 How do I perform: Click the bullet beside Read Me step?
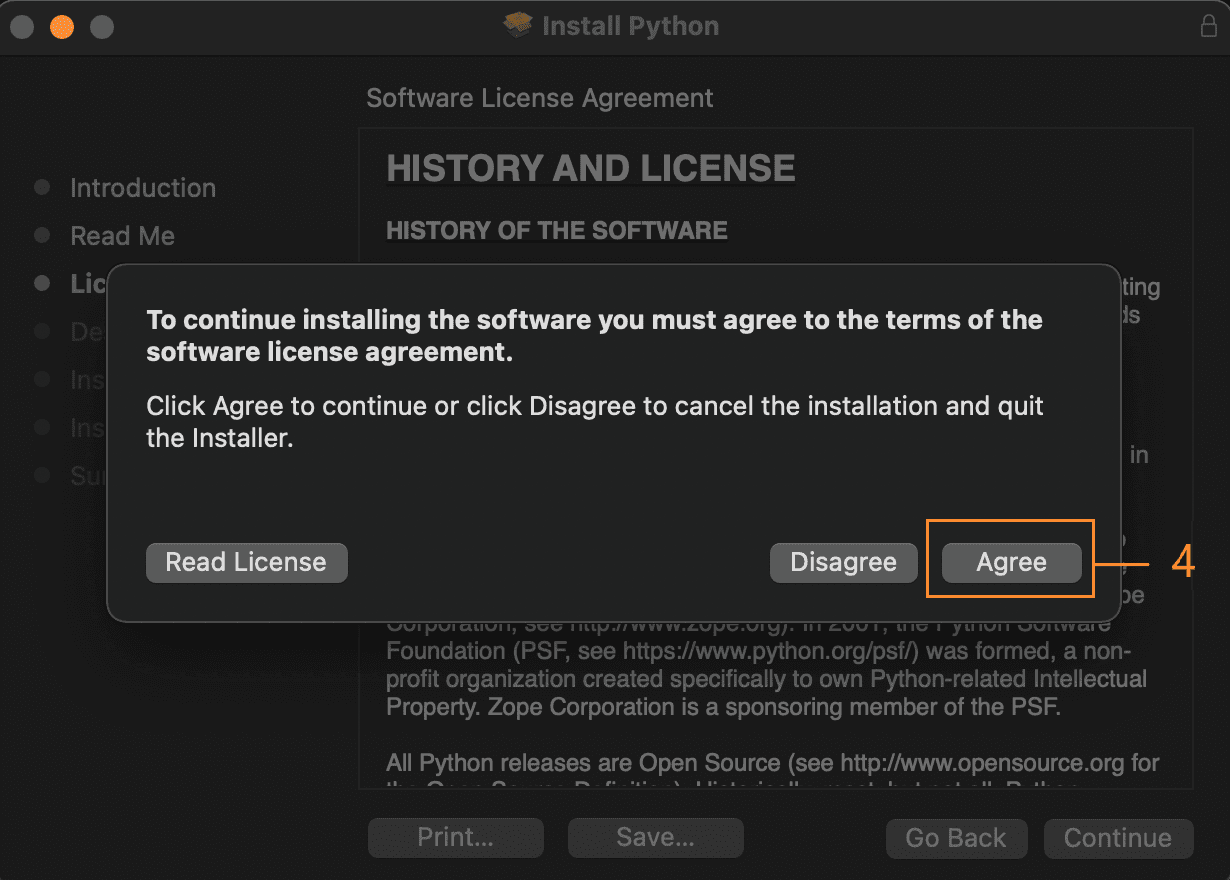[42, 236]
